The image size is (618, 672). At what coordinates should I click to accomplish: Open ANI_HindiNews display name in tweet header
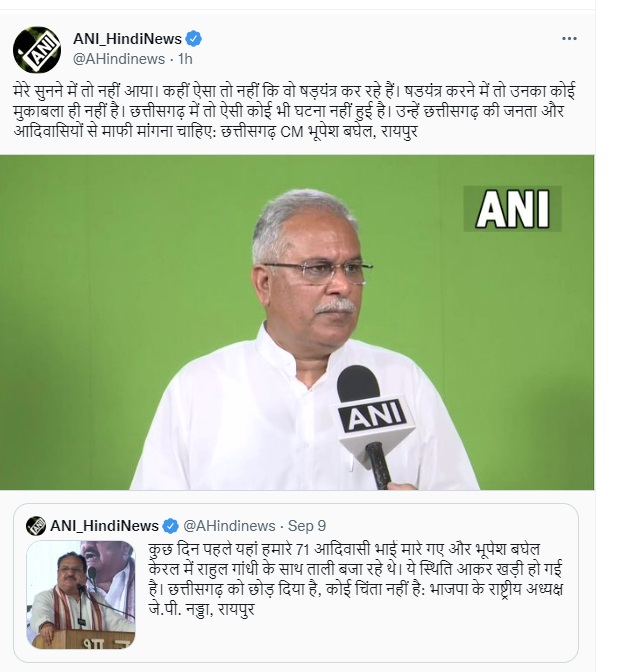pyautogui.click(x=127, y=39)
